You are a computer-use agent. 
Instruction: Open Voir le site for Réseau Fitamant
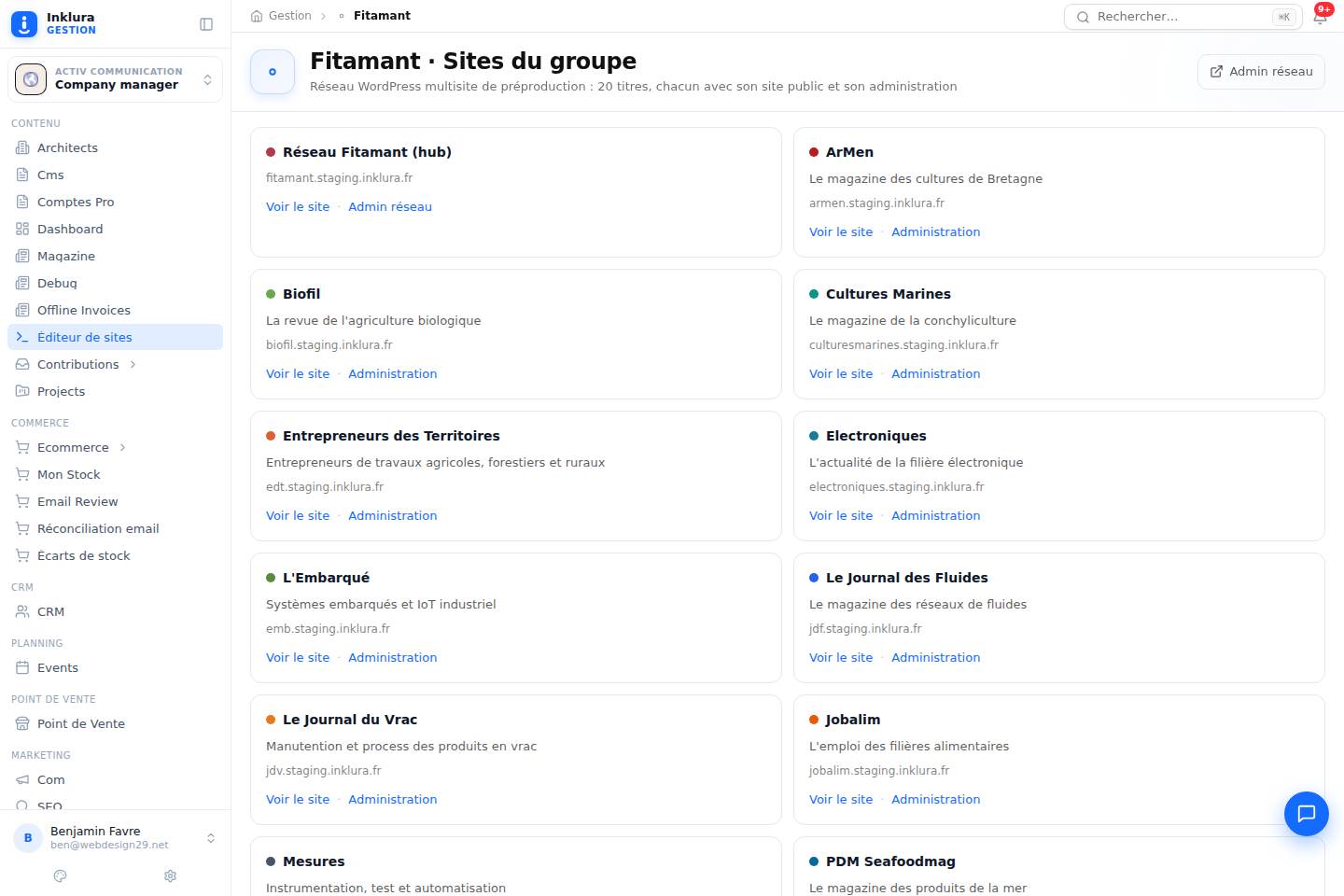click(x=298, y=207)
